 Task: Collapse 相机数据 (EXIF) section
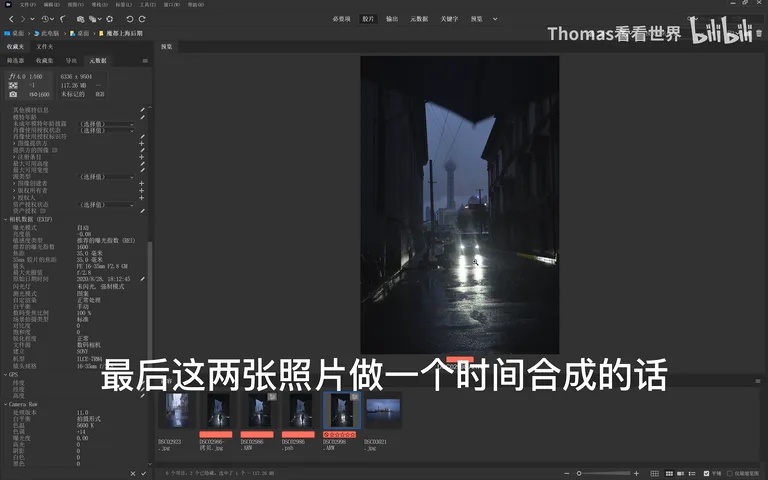[x=6, y=219]
